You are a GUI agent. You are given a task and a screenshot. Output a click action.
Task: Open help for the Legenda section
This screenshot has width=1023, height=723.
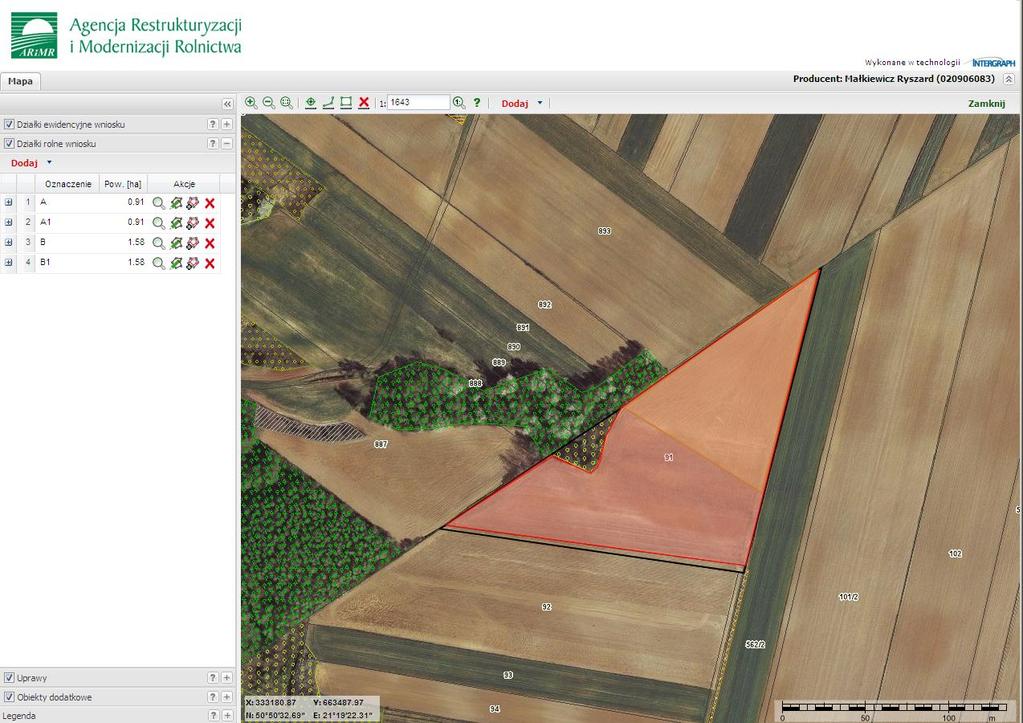coord(212,716)
